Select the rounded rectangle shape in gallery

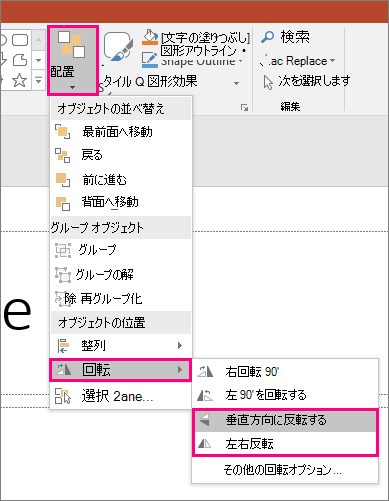click(20, 40)
